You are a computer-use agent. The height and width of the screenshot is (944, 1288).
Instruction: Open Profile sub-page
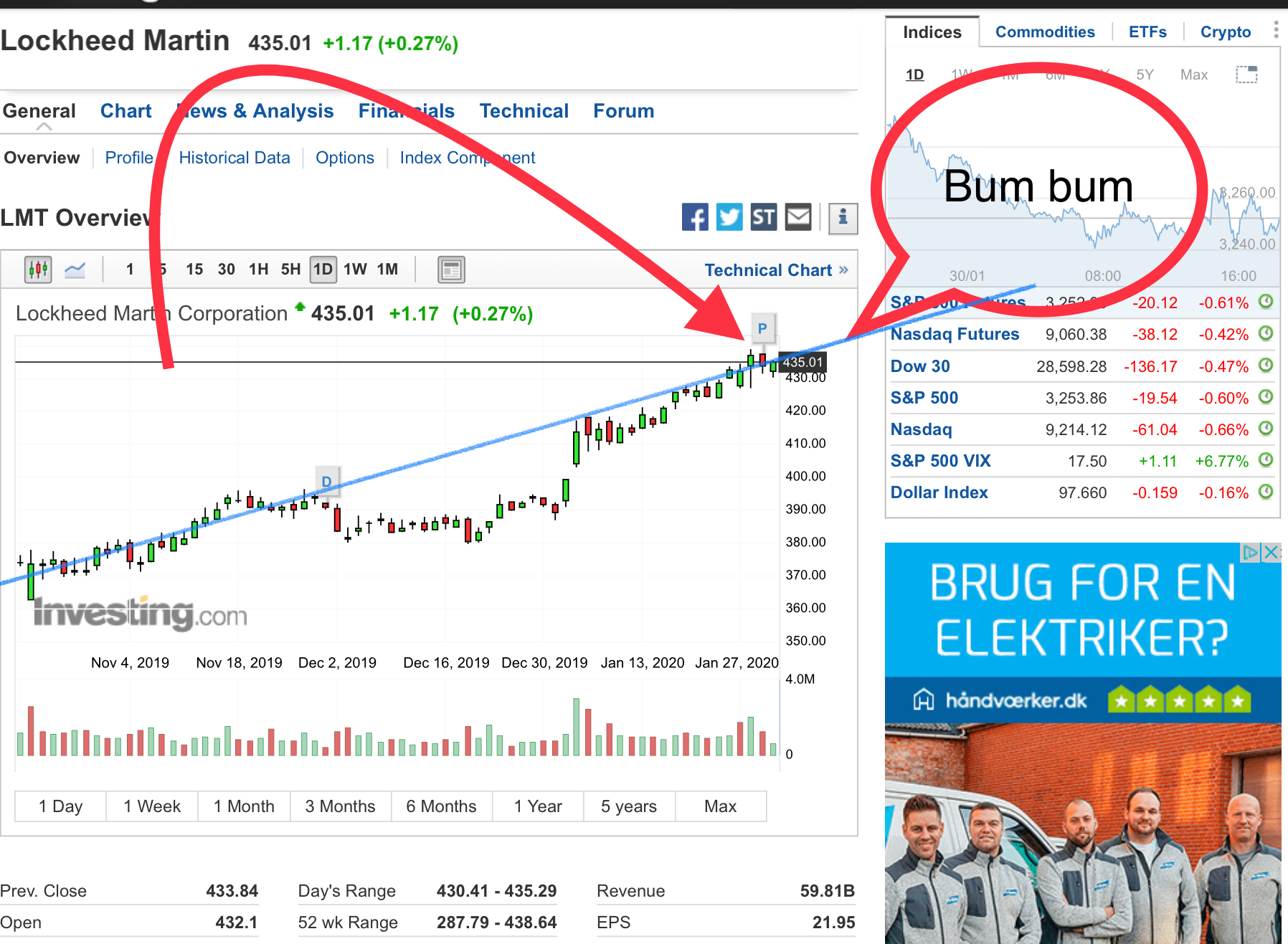129,158
